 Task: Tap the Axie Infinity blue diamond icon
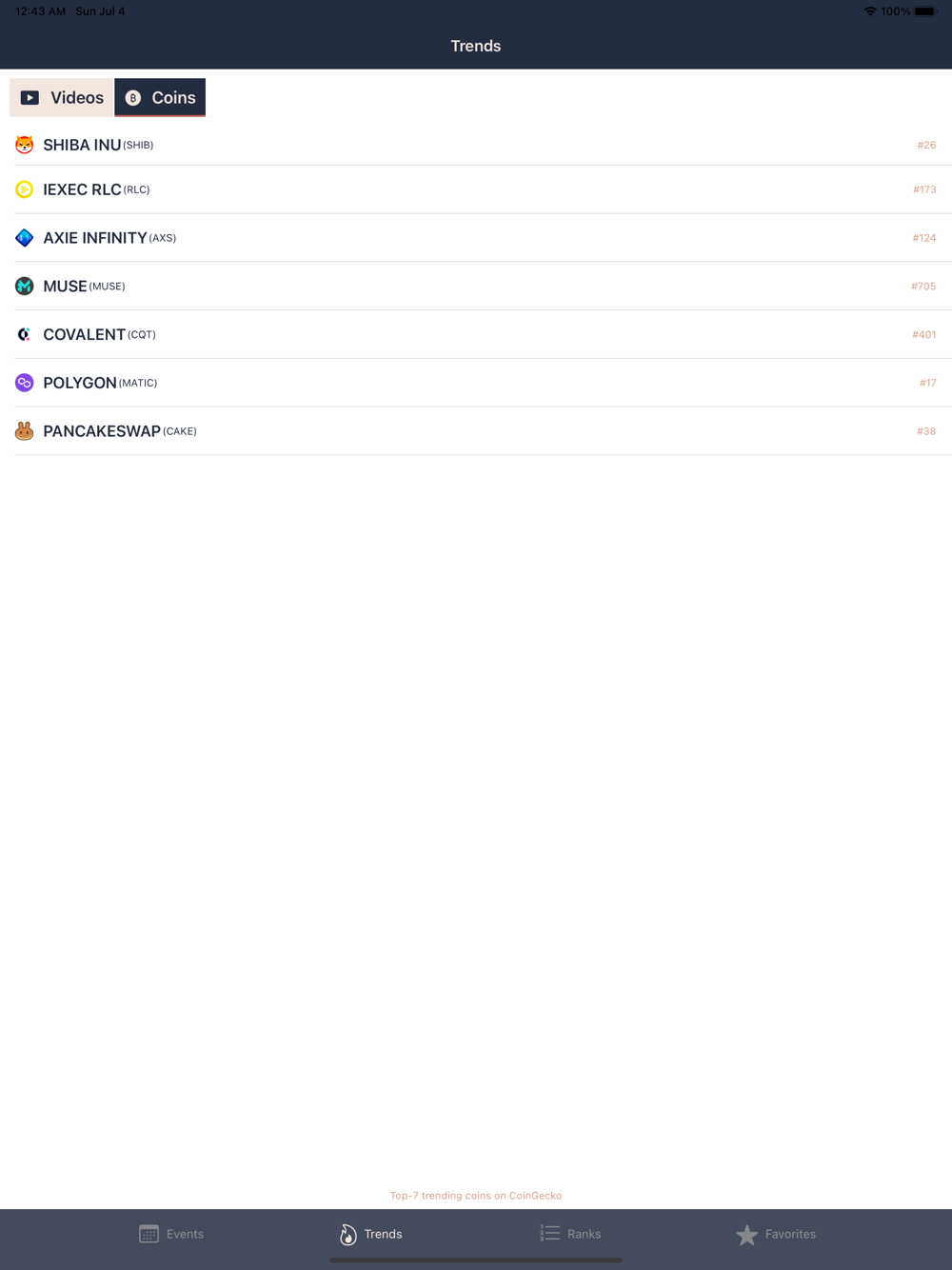pos(25,238)
